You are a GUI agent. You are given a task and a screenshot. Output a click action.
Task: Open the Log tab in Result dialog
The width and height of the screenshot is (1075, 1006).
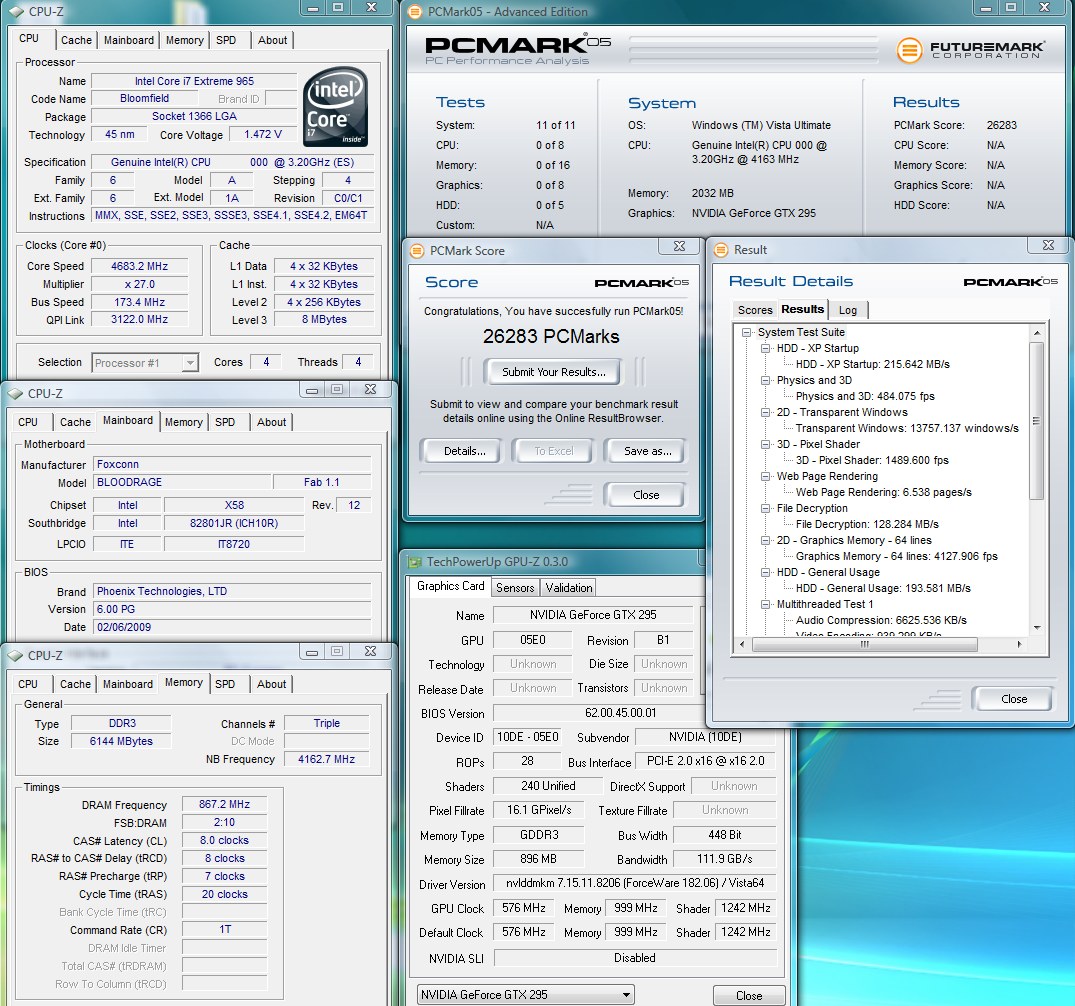click(848, 310)
